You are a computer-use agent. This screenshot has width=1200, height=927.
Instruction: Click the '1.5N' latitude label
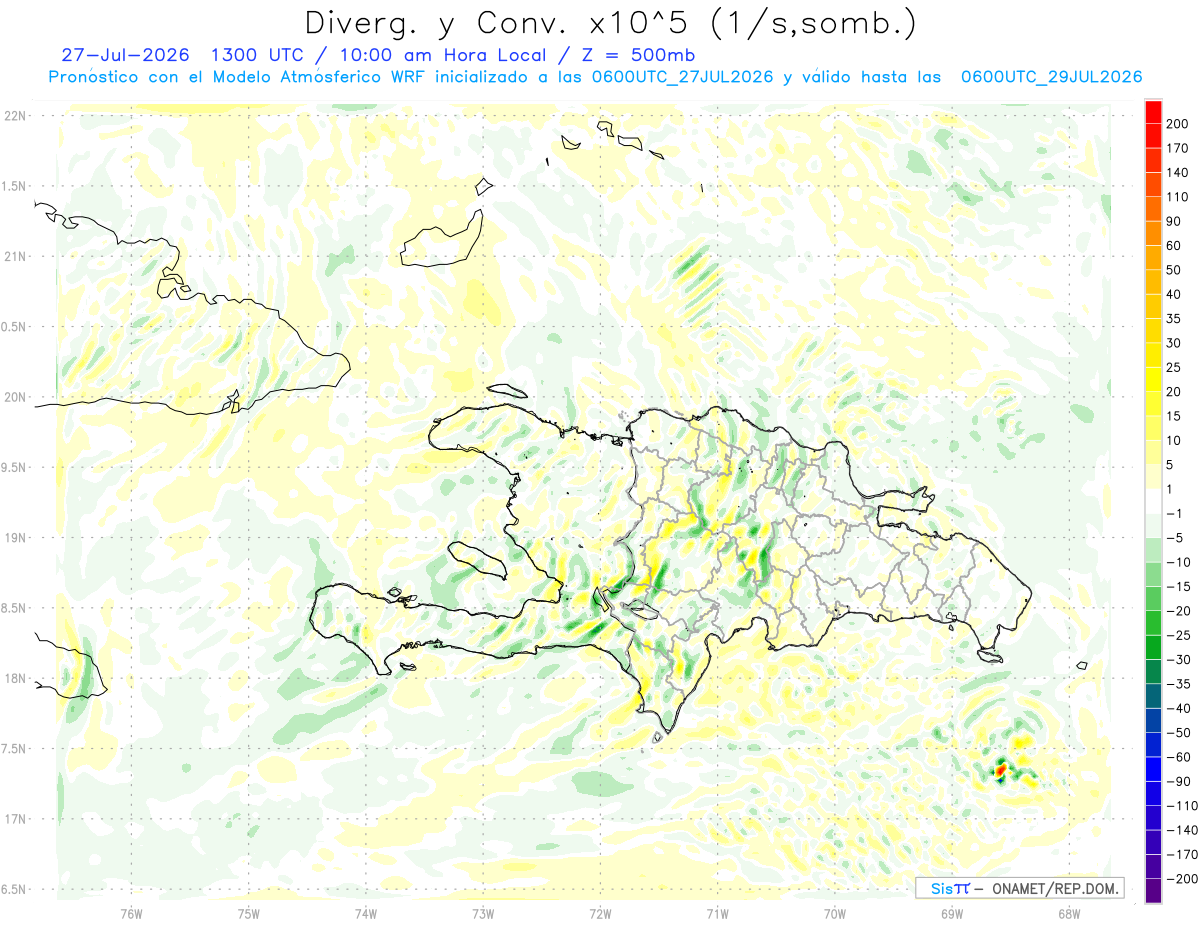15,186
